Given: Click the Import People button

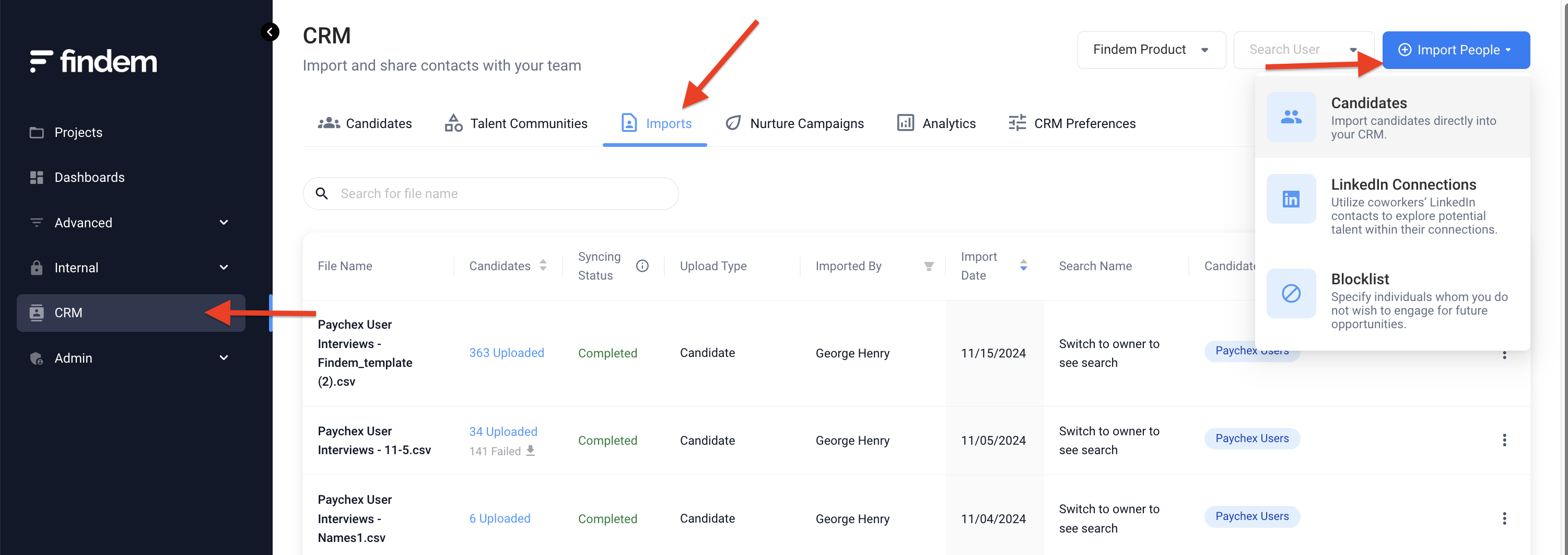Looking at the screenshot, I should [x=1455, y=50].
